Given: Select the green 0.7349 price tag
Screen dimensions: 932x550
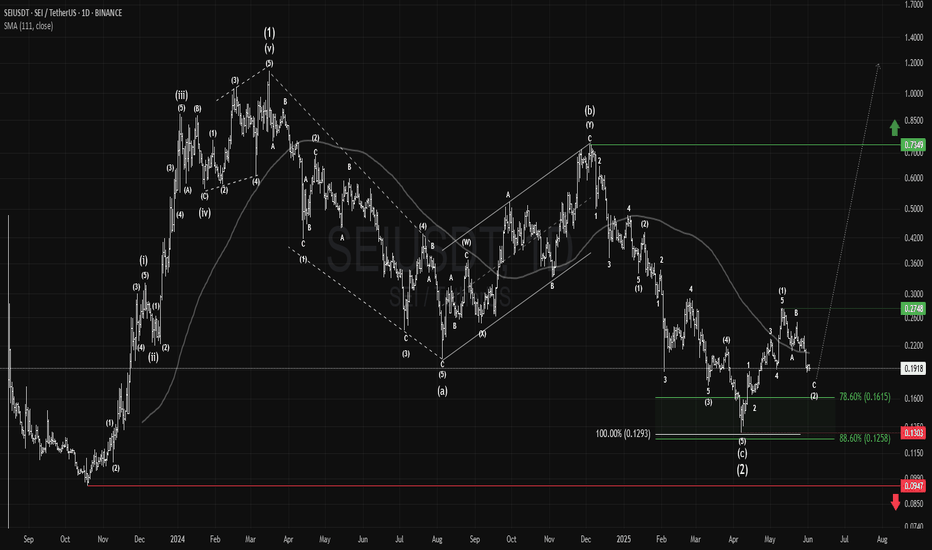Looking at the screenshot, I should click(914, 144).
